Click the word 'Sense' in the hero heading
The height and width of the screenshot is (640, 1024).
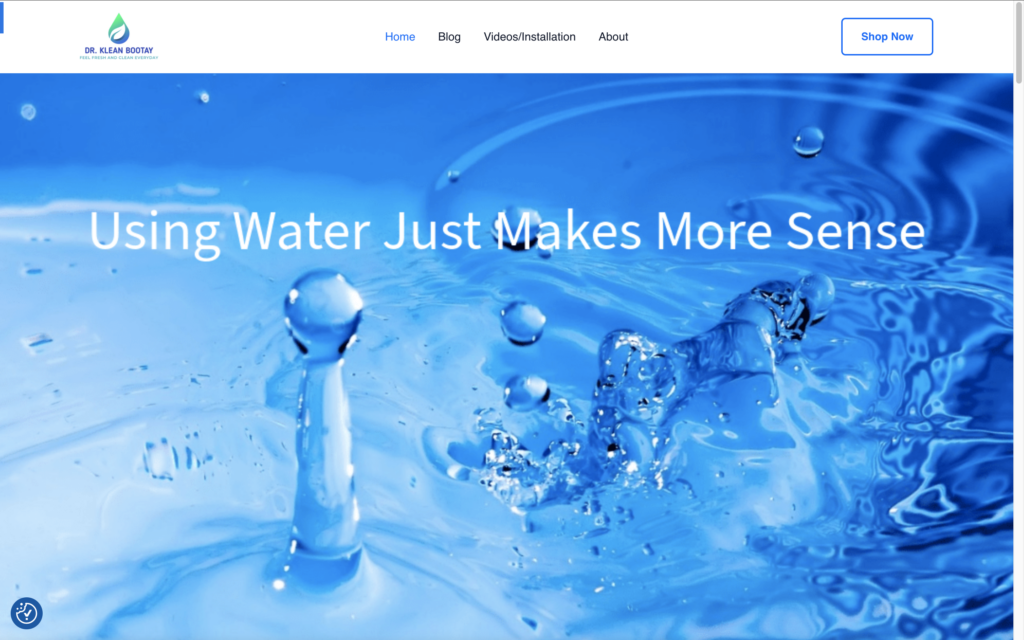click(856, 231)
